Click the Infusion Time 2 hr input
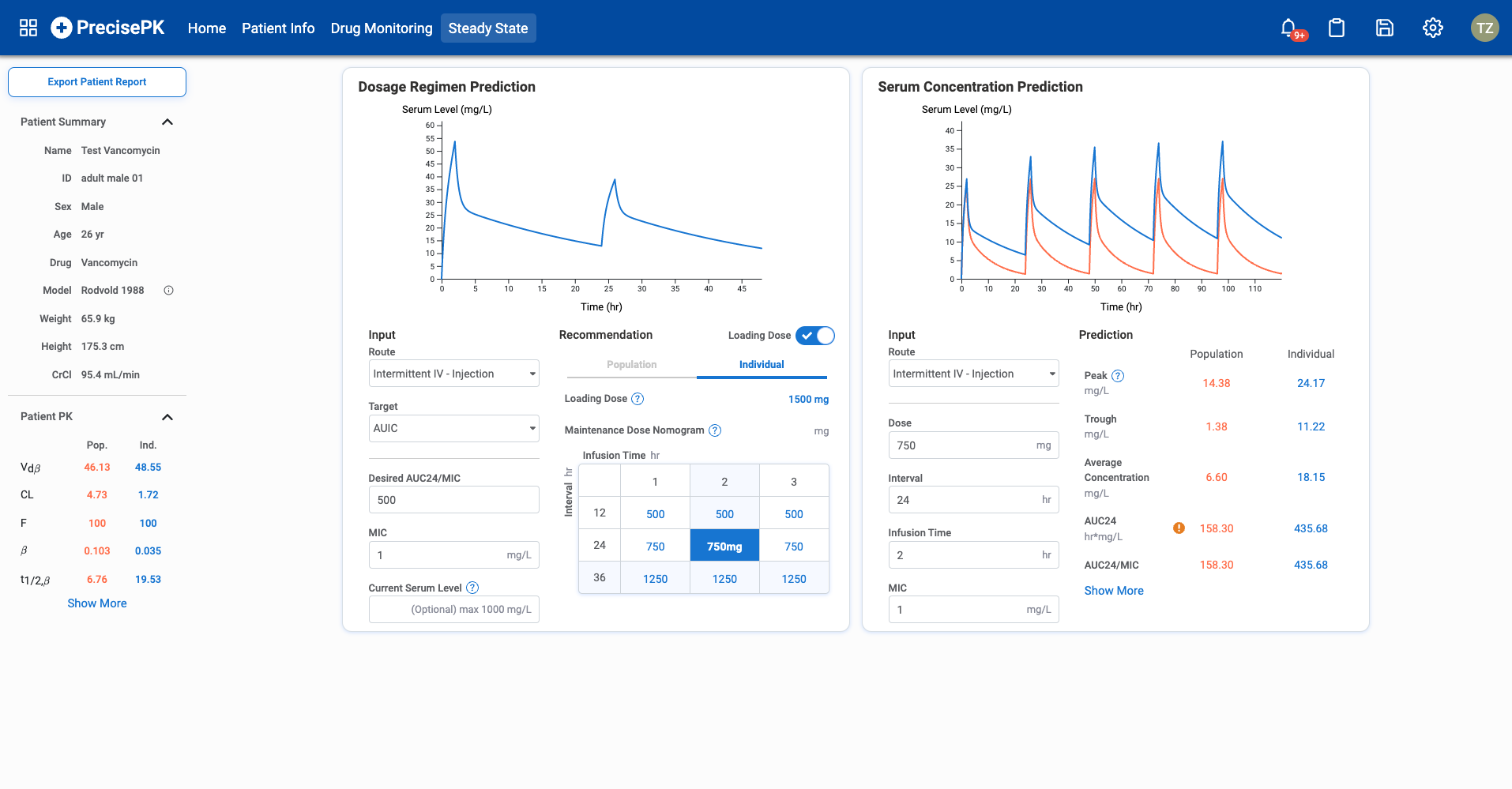This screenshot has height=789, width=1512. coord(973,555)
